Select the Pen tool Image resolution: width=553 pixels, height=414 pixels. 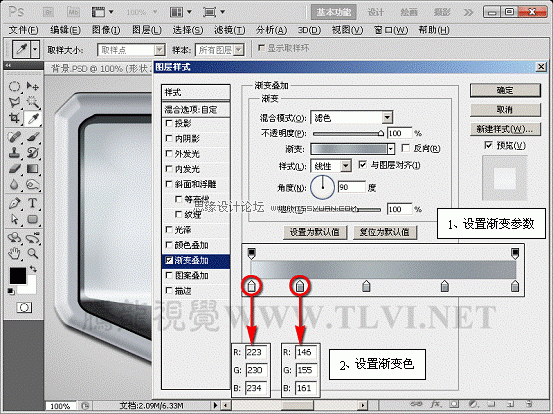(14, 203)
